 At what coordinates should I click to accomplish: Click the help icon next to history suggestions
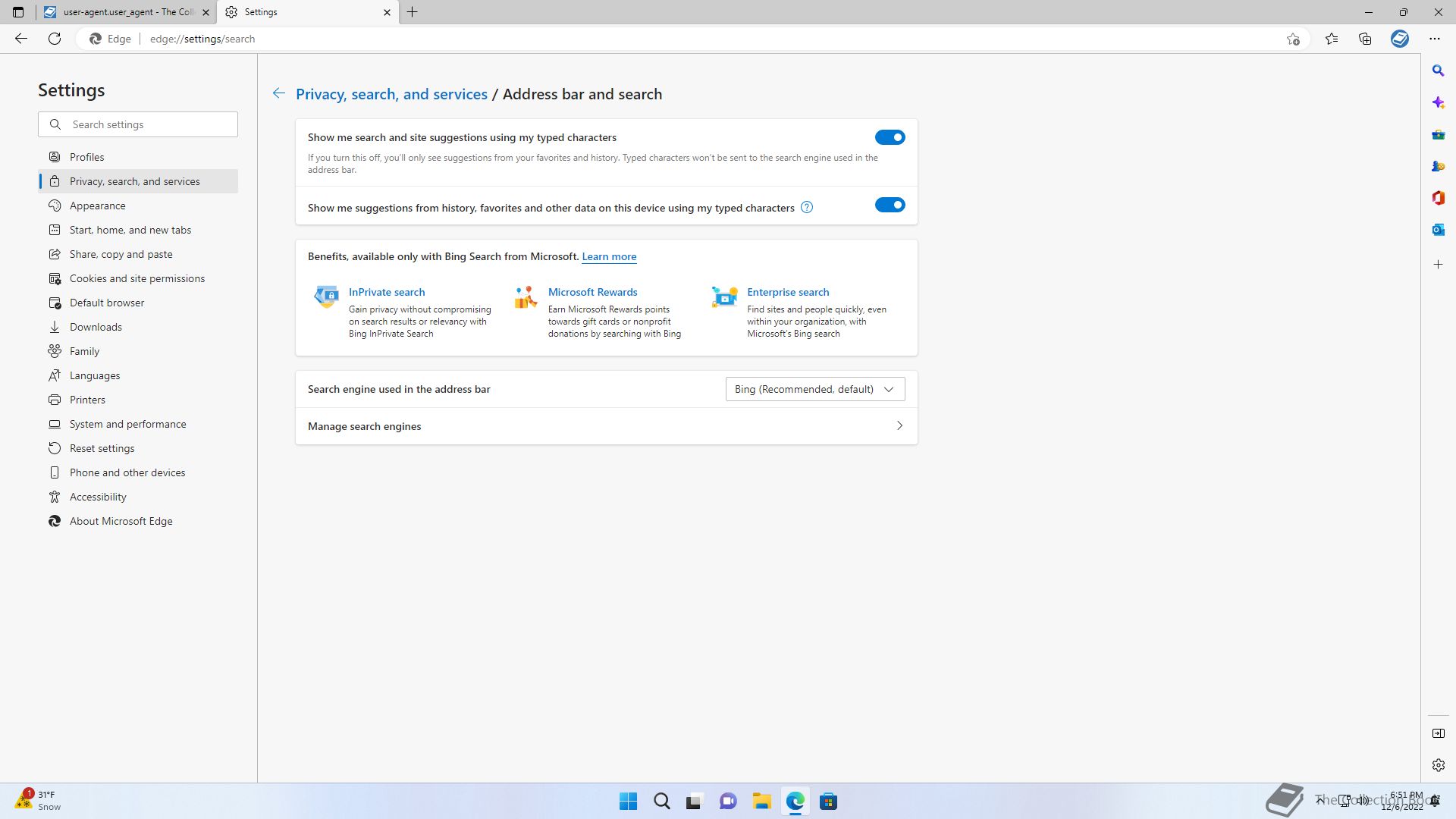pyautogui.click(x=807, y=207)
